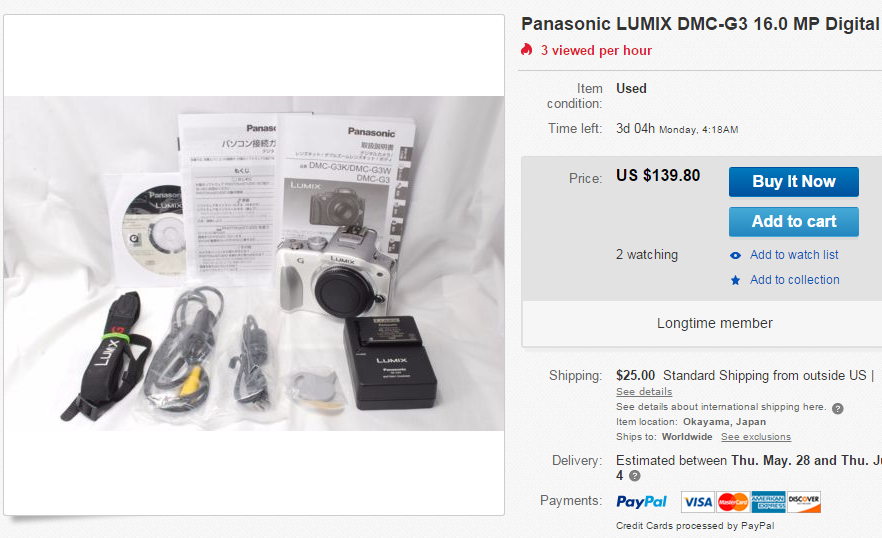
Task: Click the MasterCard icon
Action: (x=733, y=502)
